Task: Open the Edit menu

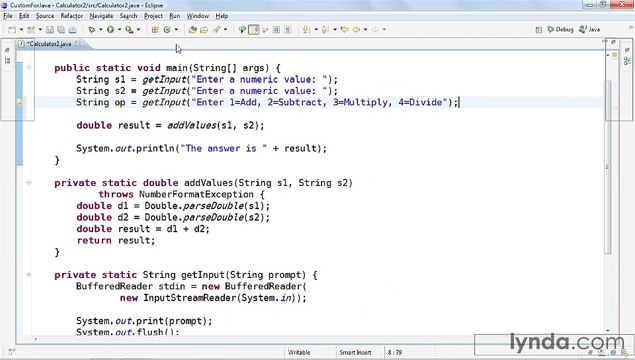Action: click(x=24, y=16)
